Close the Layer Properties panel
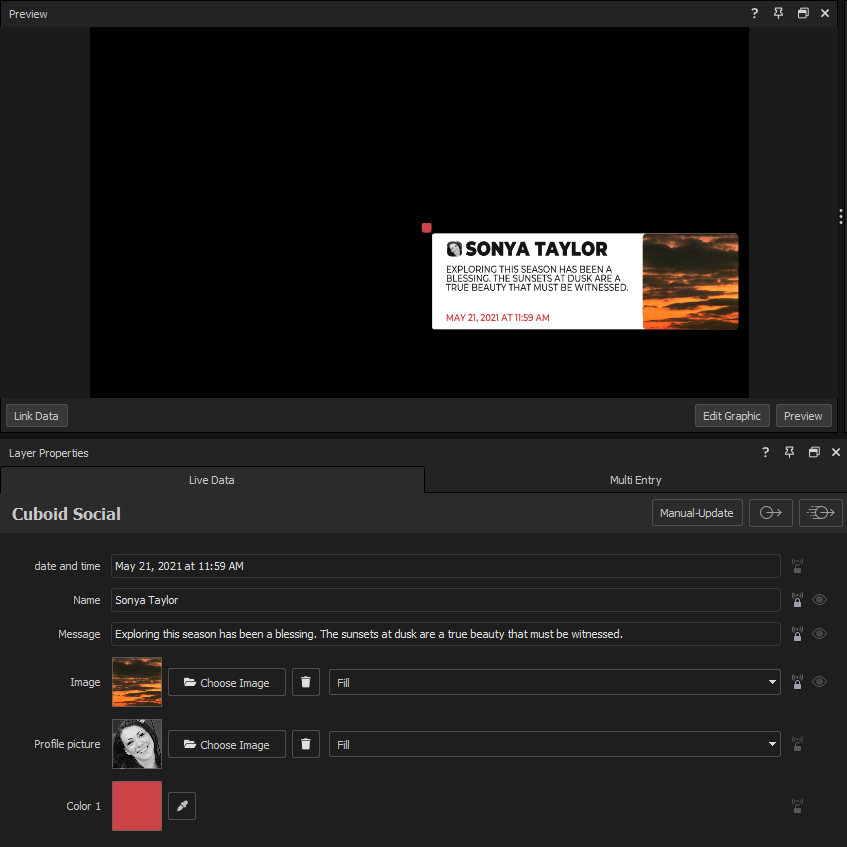Viewport: 847px width, 847px height. point(836,452)
